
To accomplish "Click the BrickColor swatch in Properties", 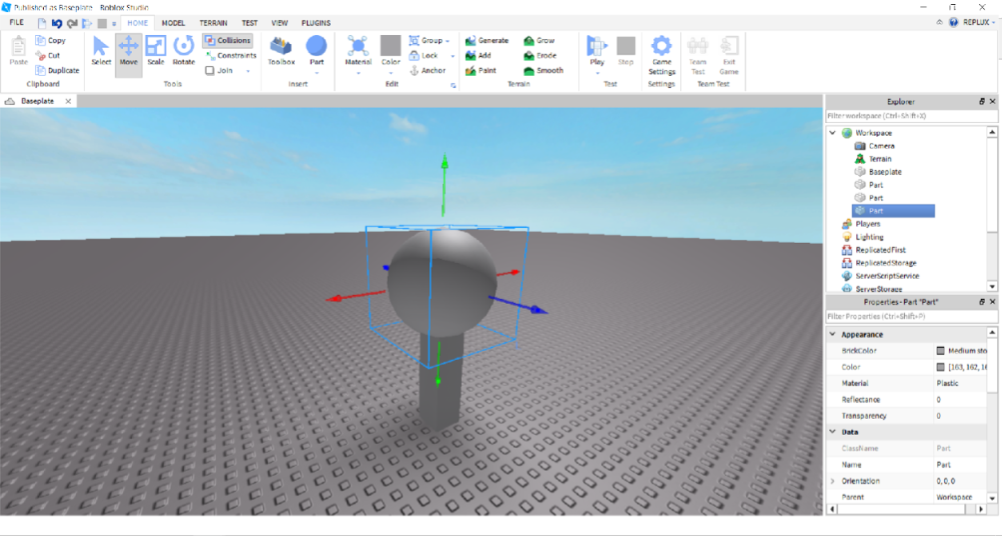I will coord(940,351).
